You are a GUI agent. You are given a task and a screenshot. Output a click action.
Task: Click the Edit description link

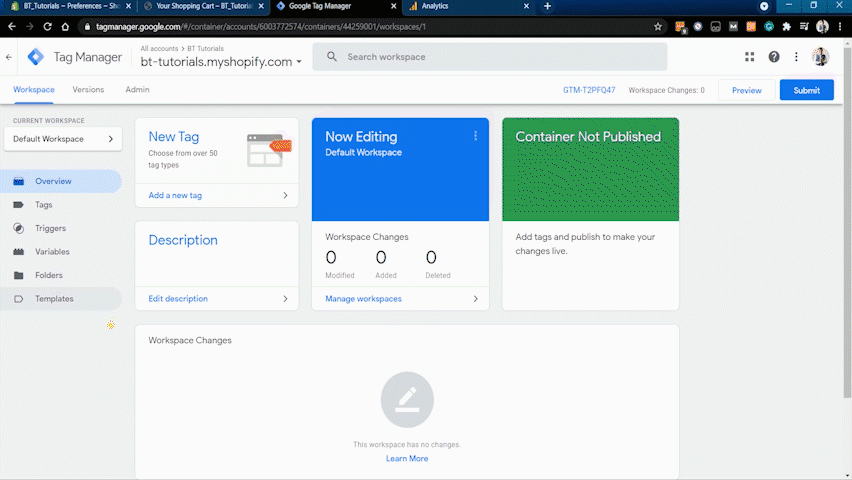tap(178, 298)
